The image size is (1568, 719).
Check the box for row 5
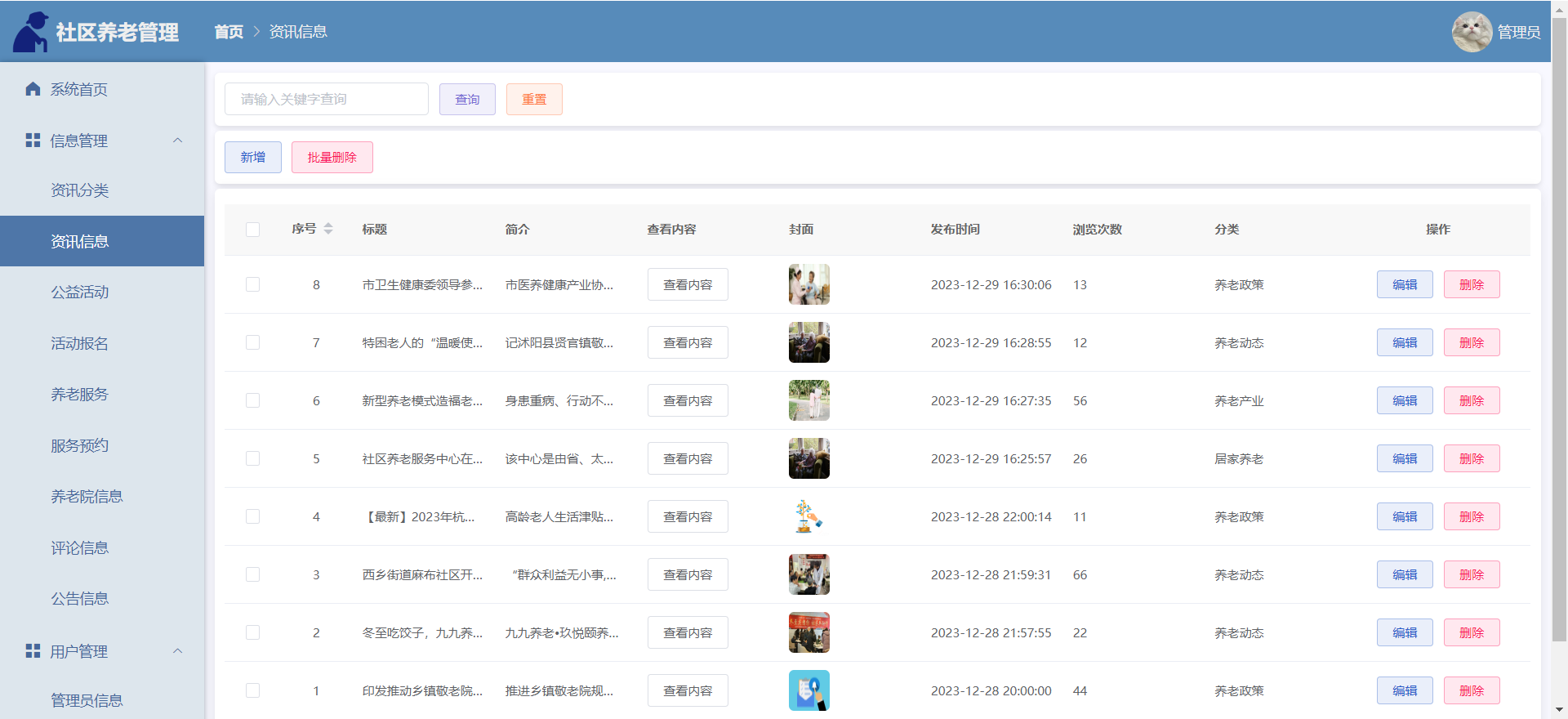click(x=253, y=458)
